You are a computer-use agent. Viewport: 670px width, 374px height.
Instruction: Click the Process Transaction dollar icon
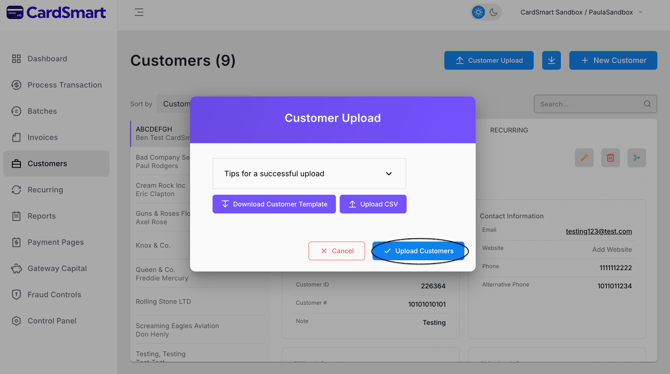16,85
